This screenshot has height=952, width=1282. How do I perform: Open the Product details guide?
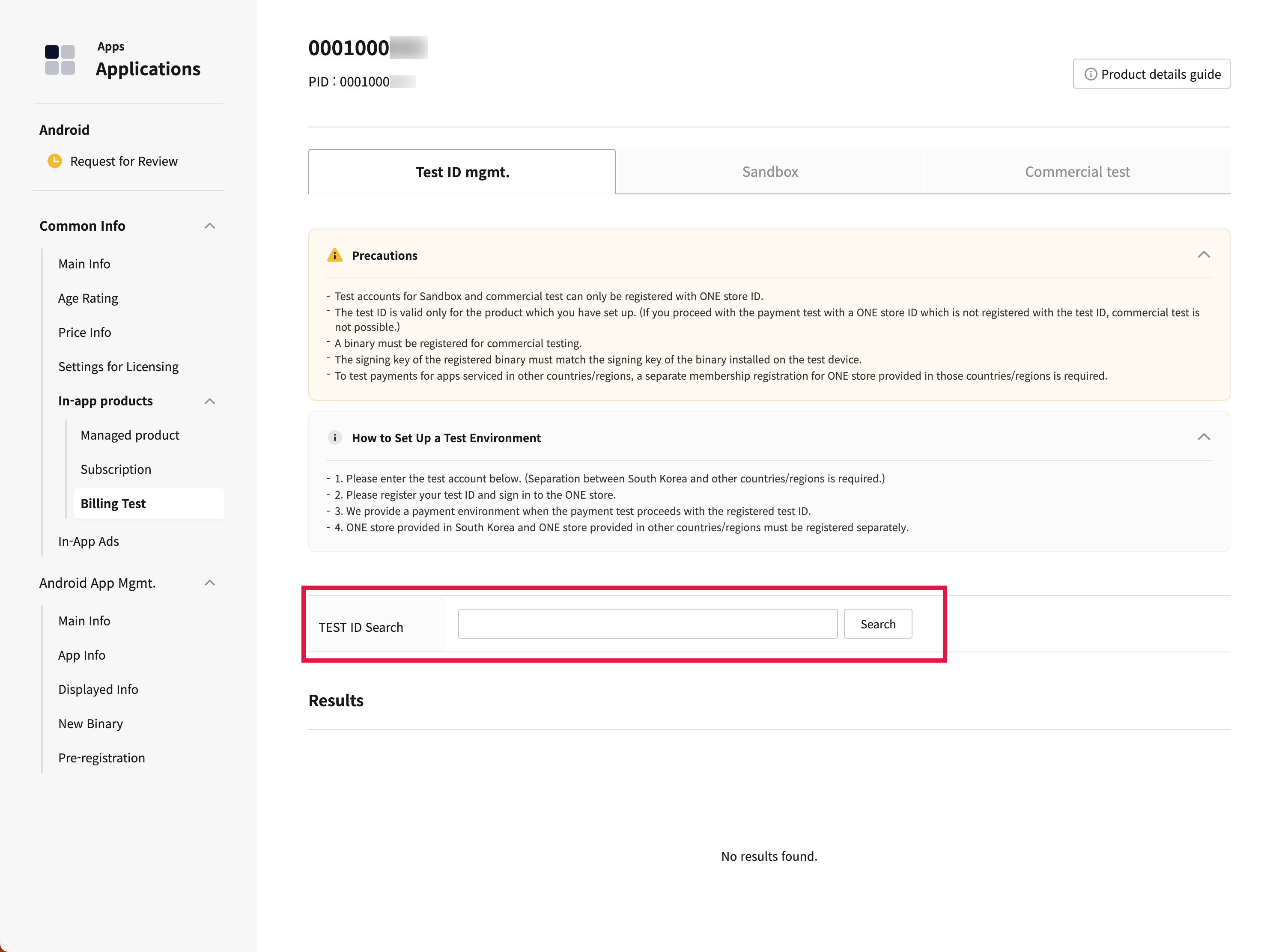point(1151,74)
